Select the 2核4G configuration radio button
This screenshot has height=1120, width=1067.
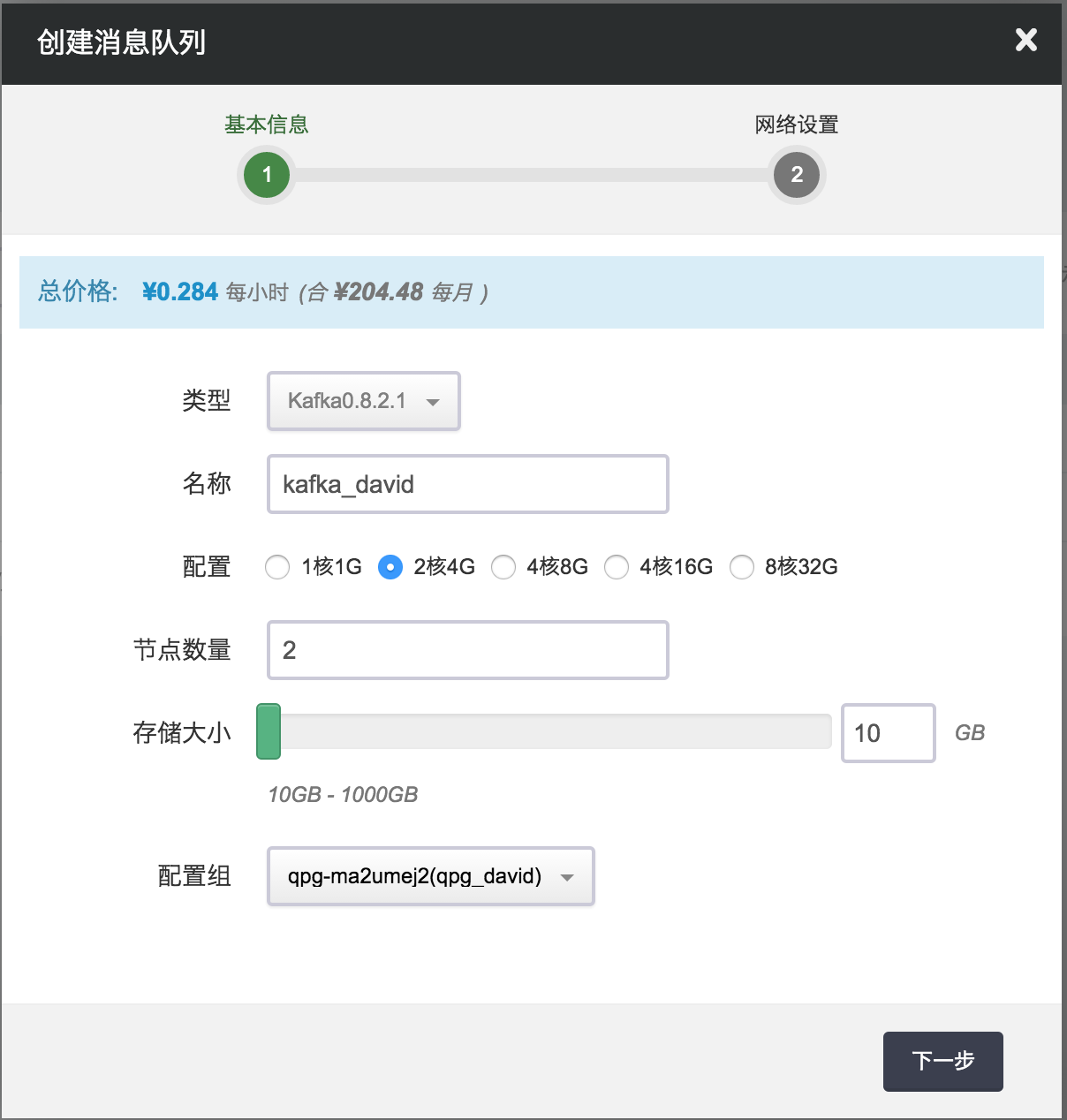pos(390,567)
